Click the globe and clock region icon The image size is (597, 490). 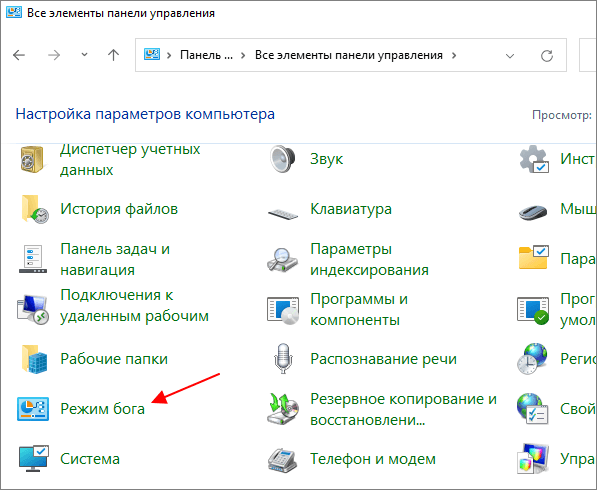coord(532,359)
